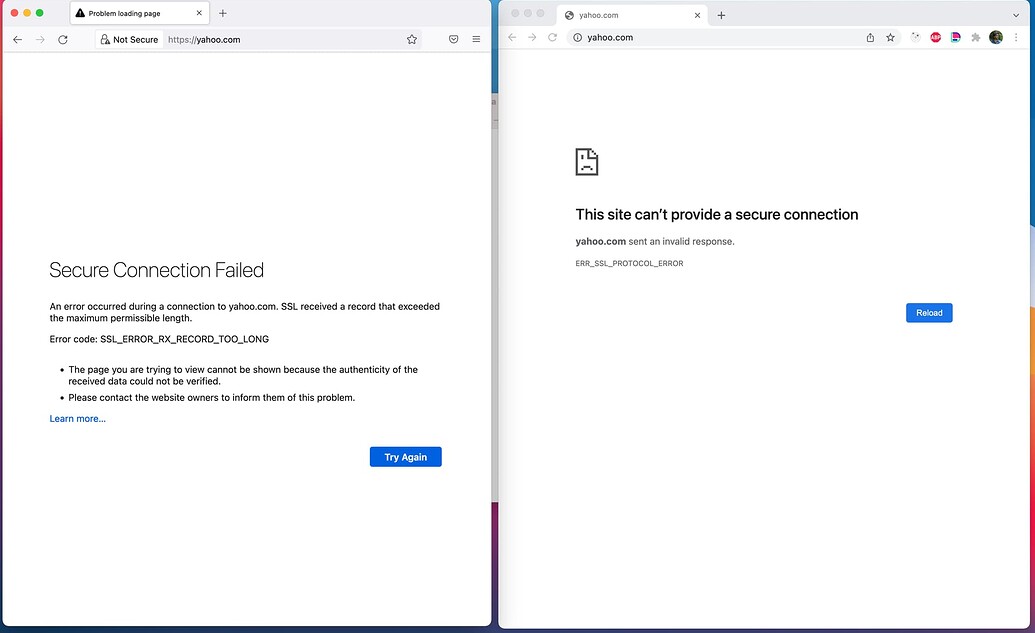Open Chrome three-dot menu
Screen dimensions: 1035x633
point(1016,37)
